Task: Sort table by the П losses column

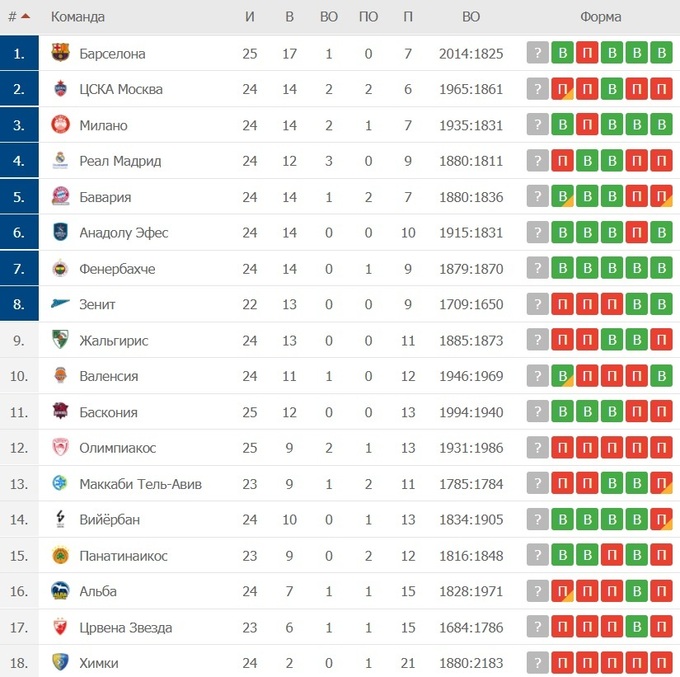Action: tap(408, 16)
